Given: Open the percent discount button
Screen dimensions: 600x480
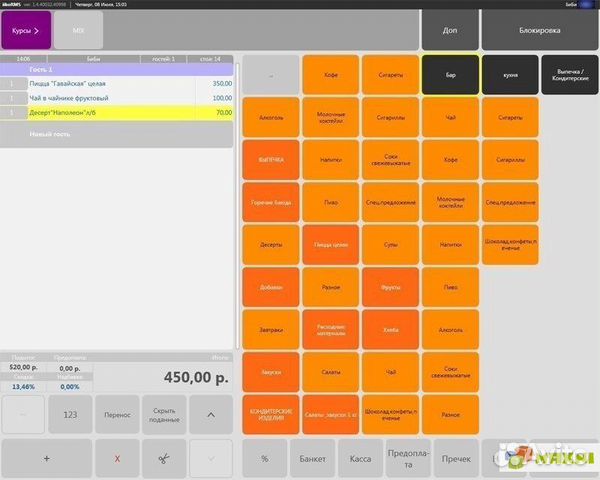Looking at the screenshot, I should coord(264,457).
